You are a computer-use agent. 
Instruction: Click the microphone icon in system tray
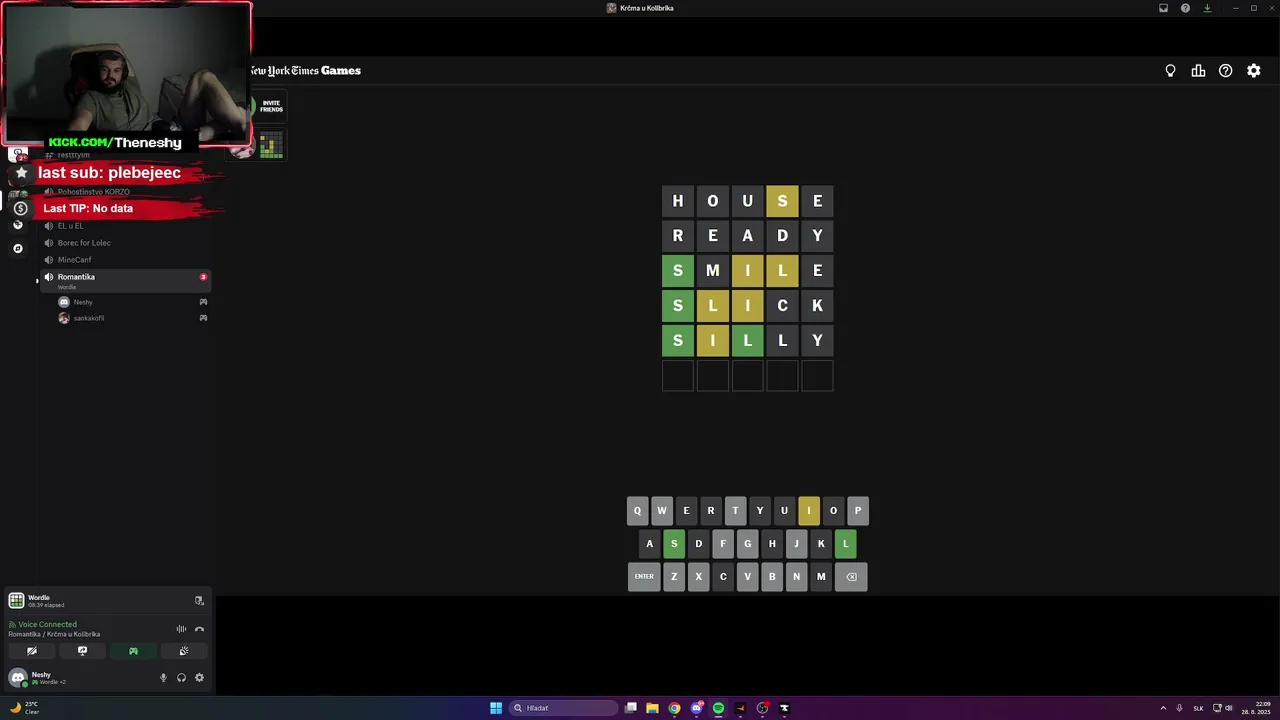pyautogui.click(x=1180, y=708)
